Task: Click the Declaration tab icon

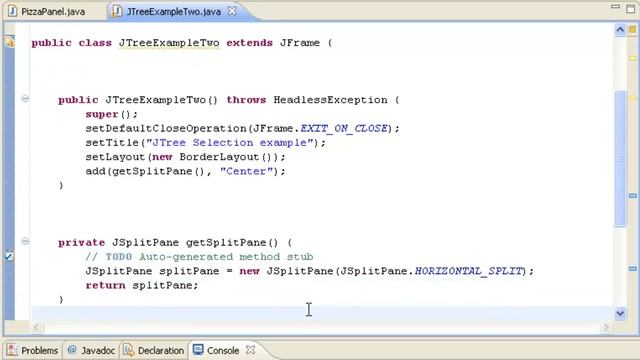Action: click(x=129, y=350)
